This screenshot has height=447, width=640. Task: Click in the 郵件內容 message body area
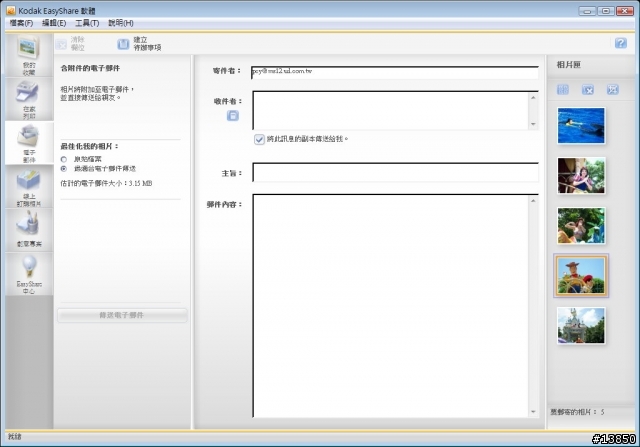pos(391,306)
